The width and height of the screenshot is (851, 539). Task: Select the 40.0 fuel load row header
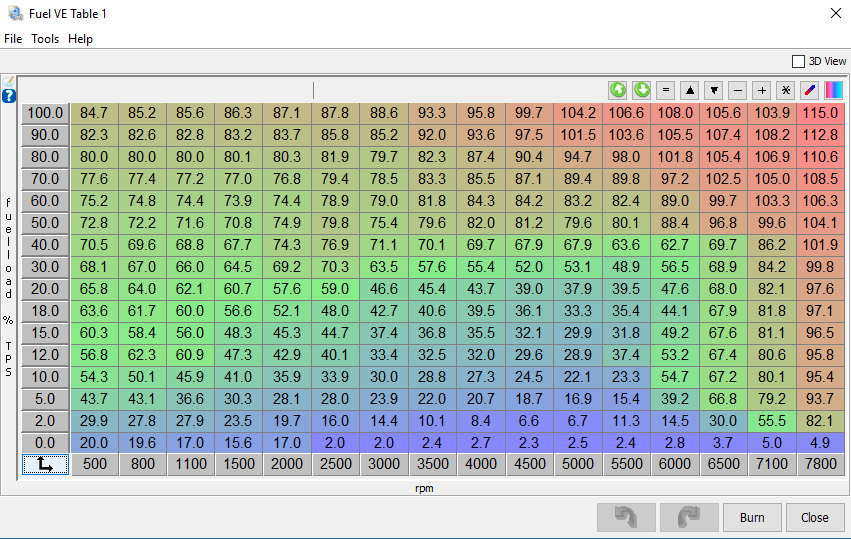click(46, 245)
